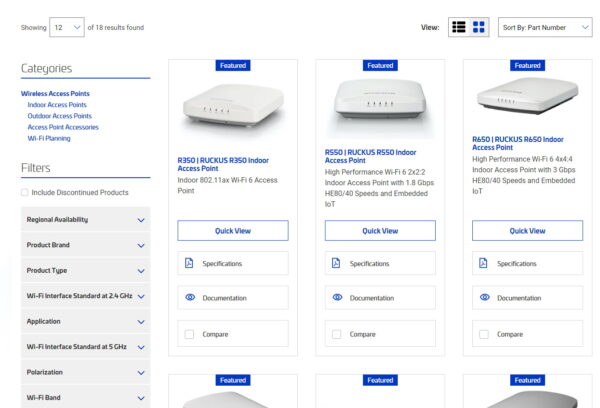600x408 pixels.
Task: Switch to list view icon
Action: coord(459,27)
